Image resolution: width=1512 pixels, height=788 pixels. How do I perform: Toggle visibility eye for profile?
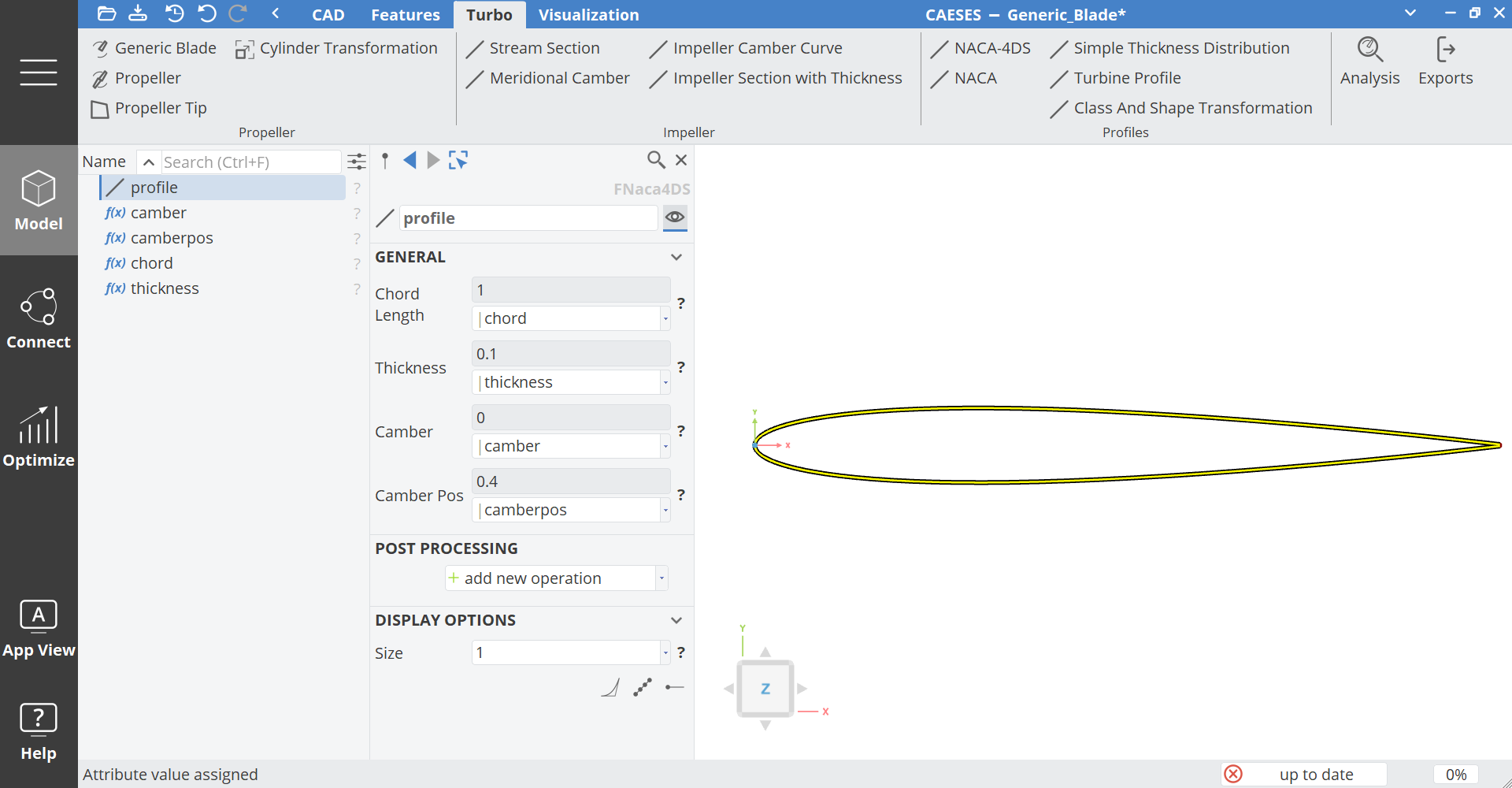[675, 217]
